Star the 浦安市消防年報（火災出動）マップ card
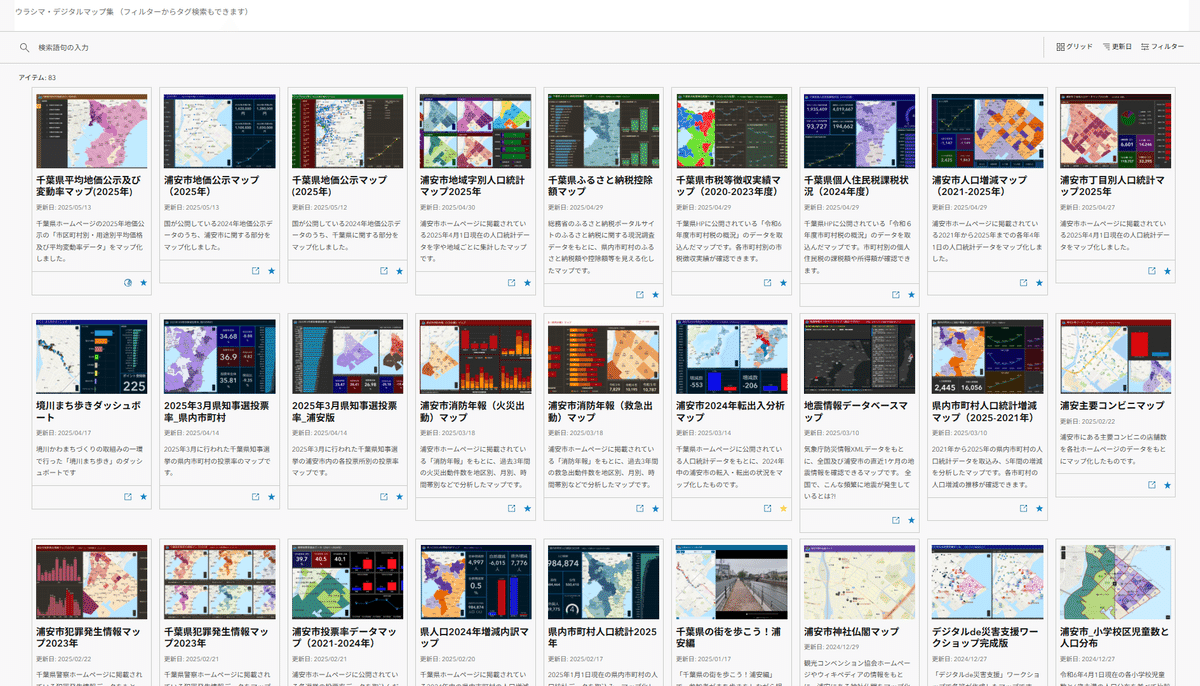1200x686 pixels. click(x=527, y=508)
